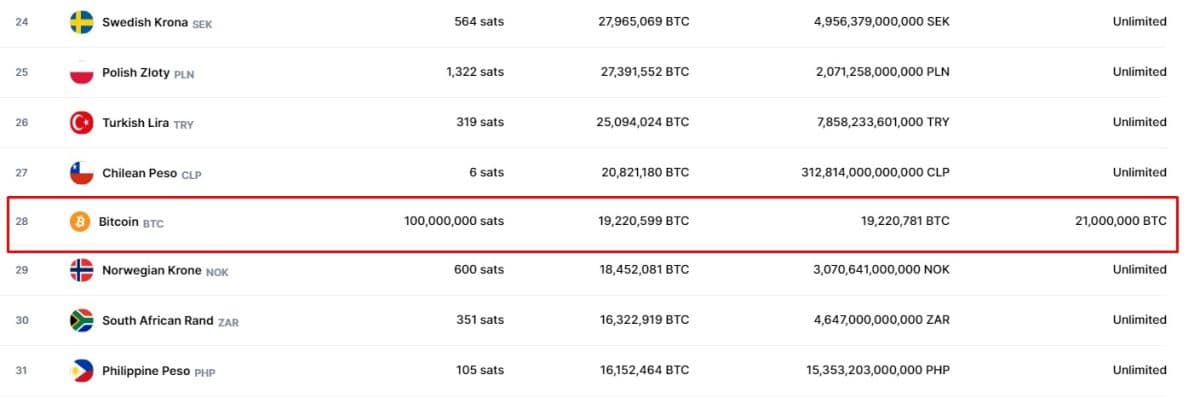The image size is (1200, 398).
Task: Open the Chilean Peso CLP entry
Action: click(x=152, y=173)
